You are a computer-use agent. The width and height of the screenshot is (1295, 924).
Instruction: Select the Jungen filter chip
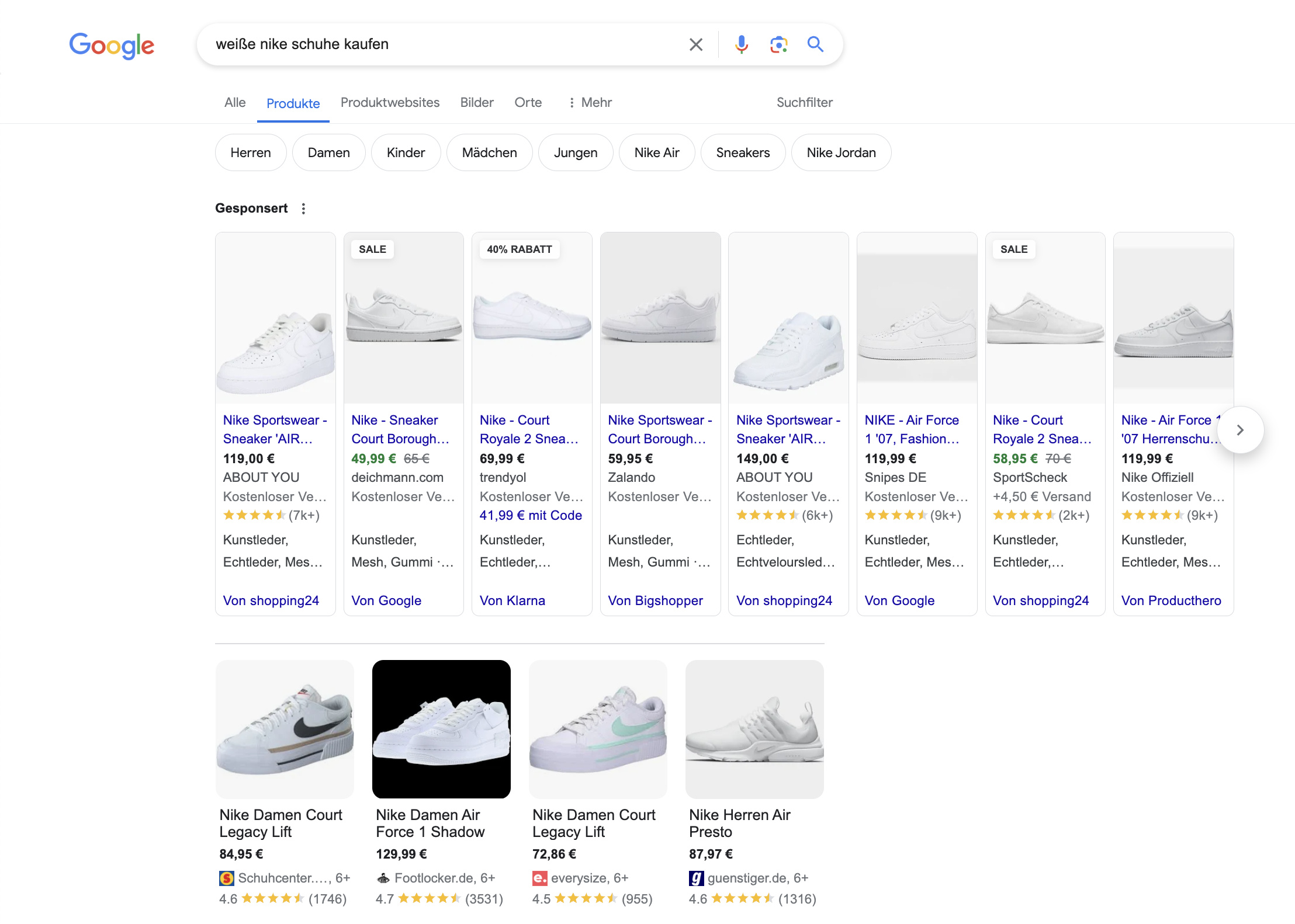click(x=576, y=152)
